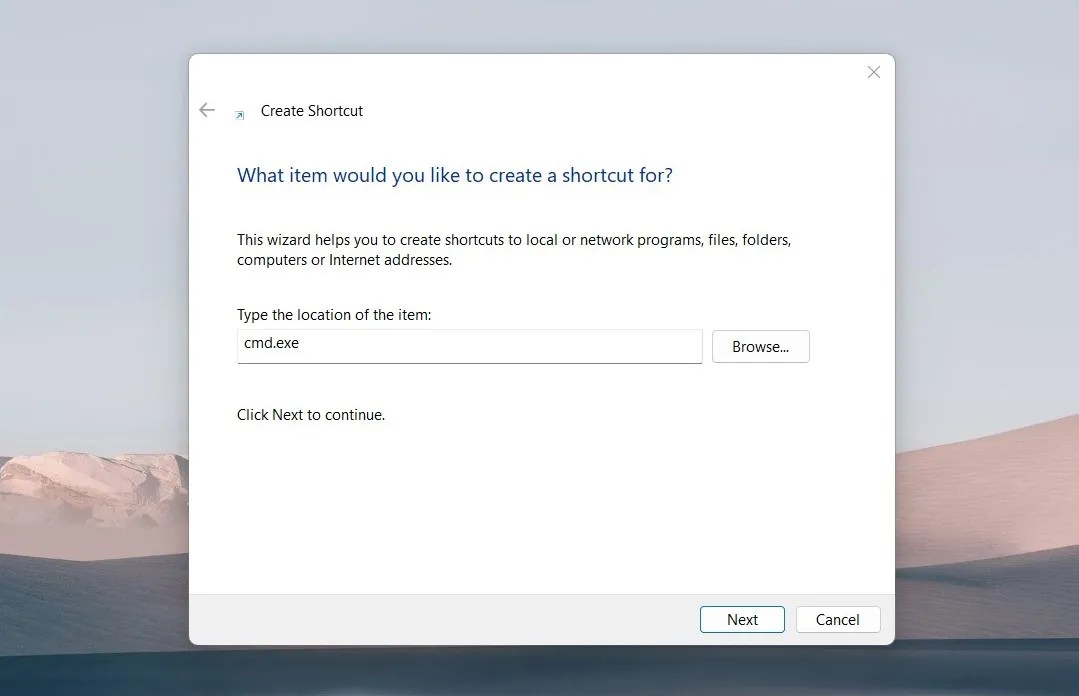Screen dimensions: 1079x696
Task: Click the back arrow in the wizard
Action: coord(206,110)
